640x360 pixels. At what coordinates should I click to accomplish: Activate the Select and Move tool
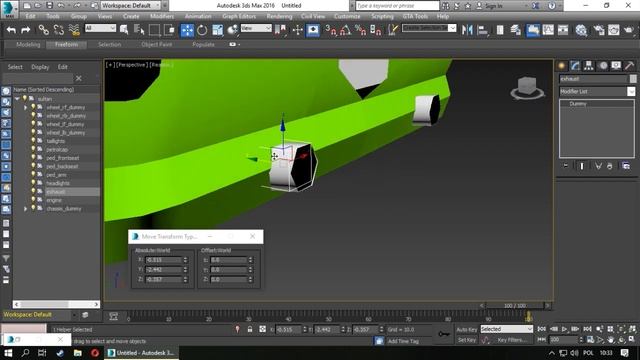point(187,30)
